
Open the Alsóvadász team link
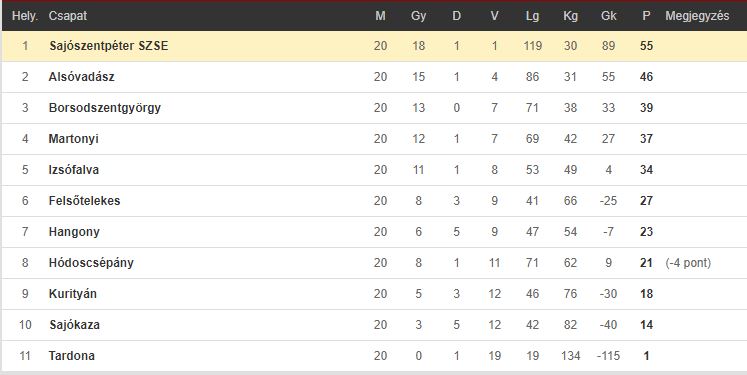tap(81, 77)
